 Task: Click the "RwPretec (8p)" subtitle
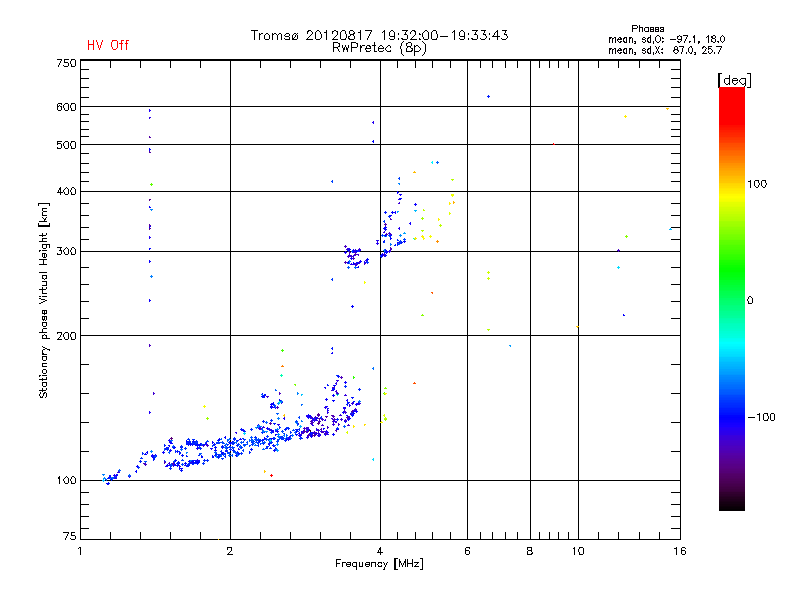coord(380,48)
